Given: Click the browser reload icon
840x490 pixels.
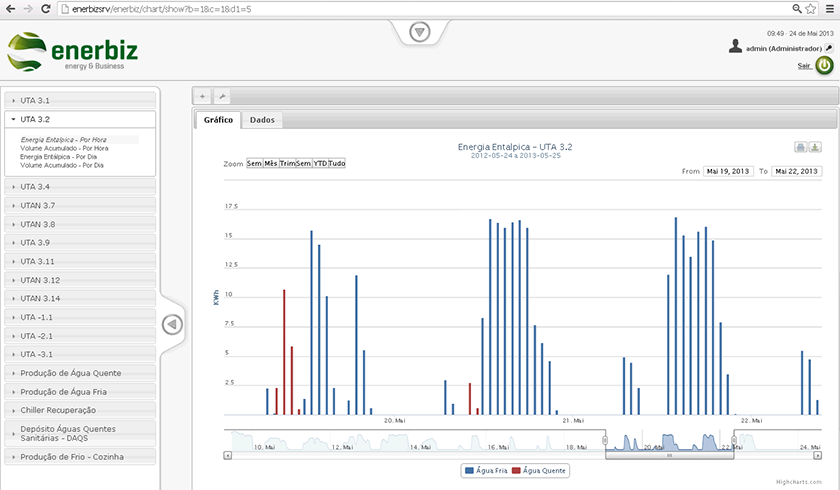Looking at the screenshot, I should [46, 9].
